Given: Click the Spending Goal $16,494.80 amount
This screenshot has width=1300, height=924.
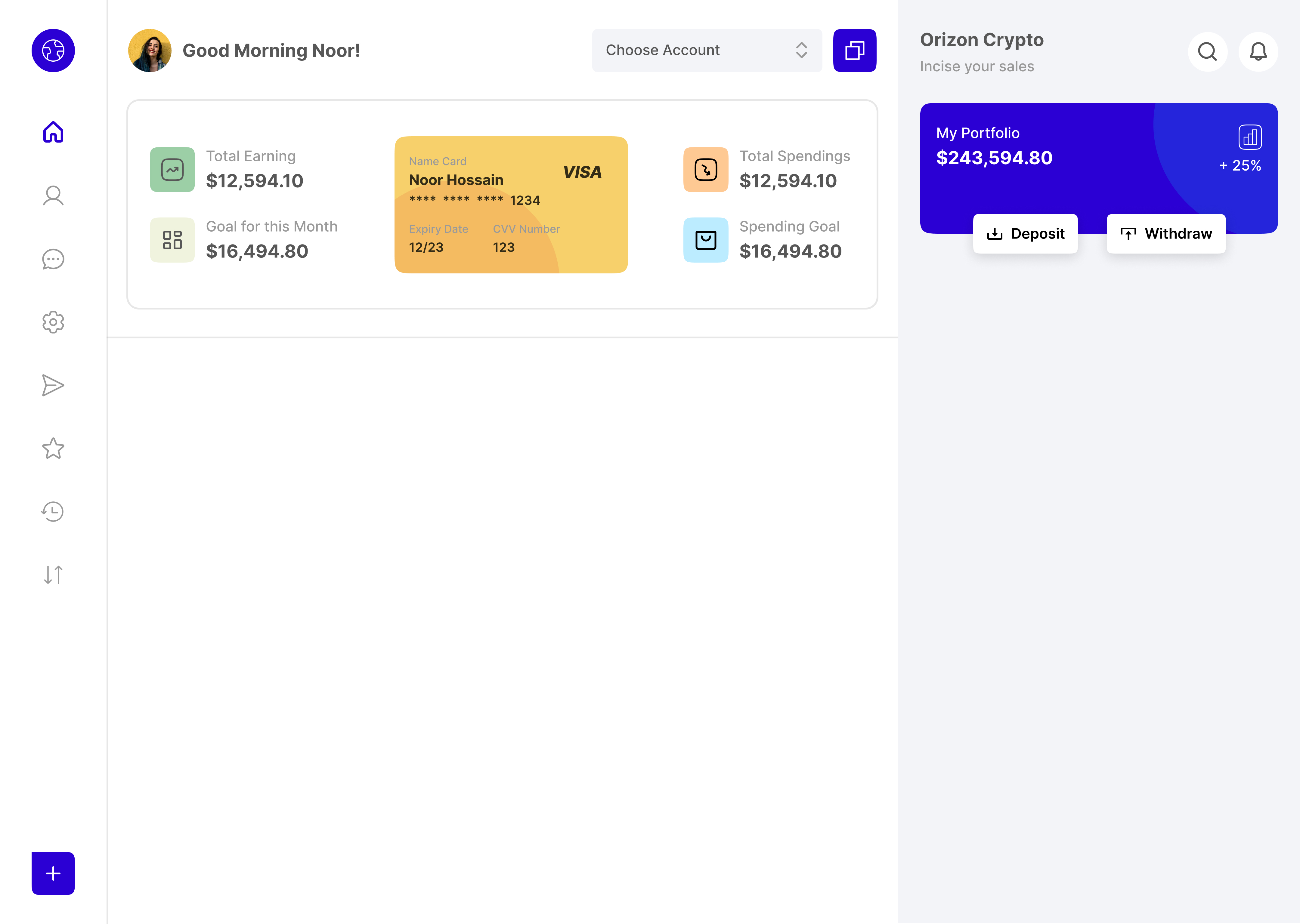Looking at the screenshot, I should [791, 251].
